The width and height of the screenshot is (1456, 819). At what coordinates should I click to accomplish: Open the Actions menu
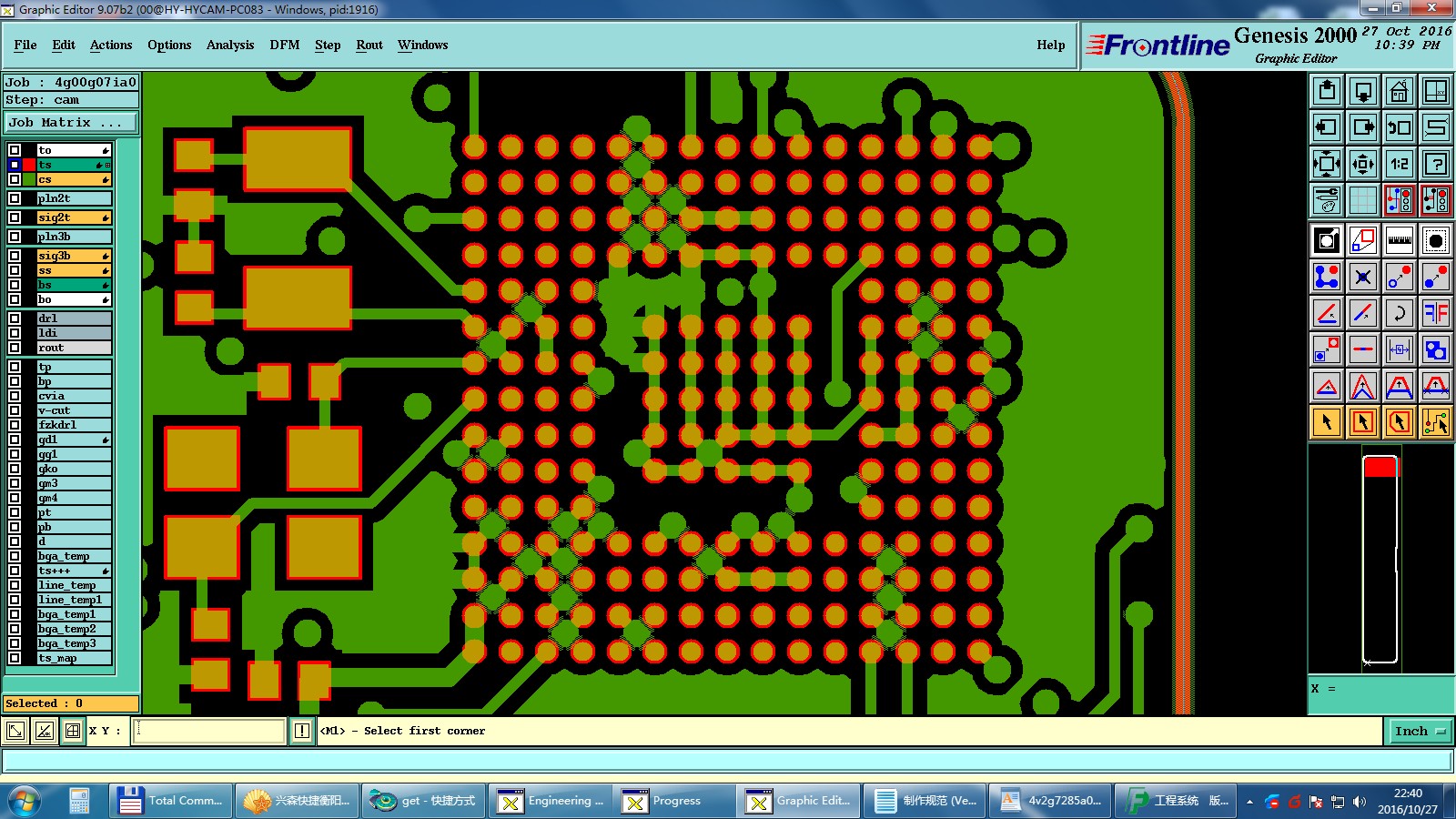pos(111,45)
